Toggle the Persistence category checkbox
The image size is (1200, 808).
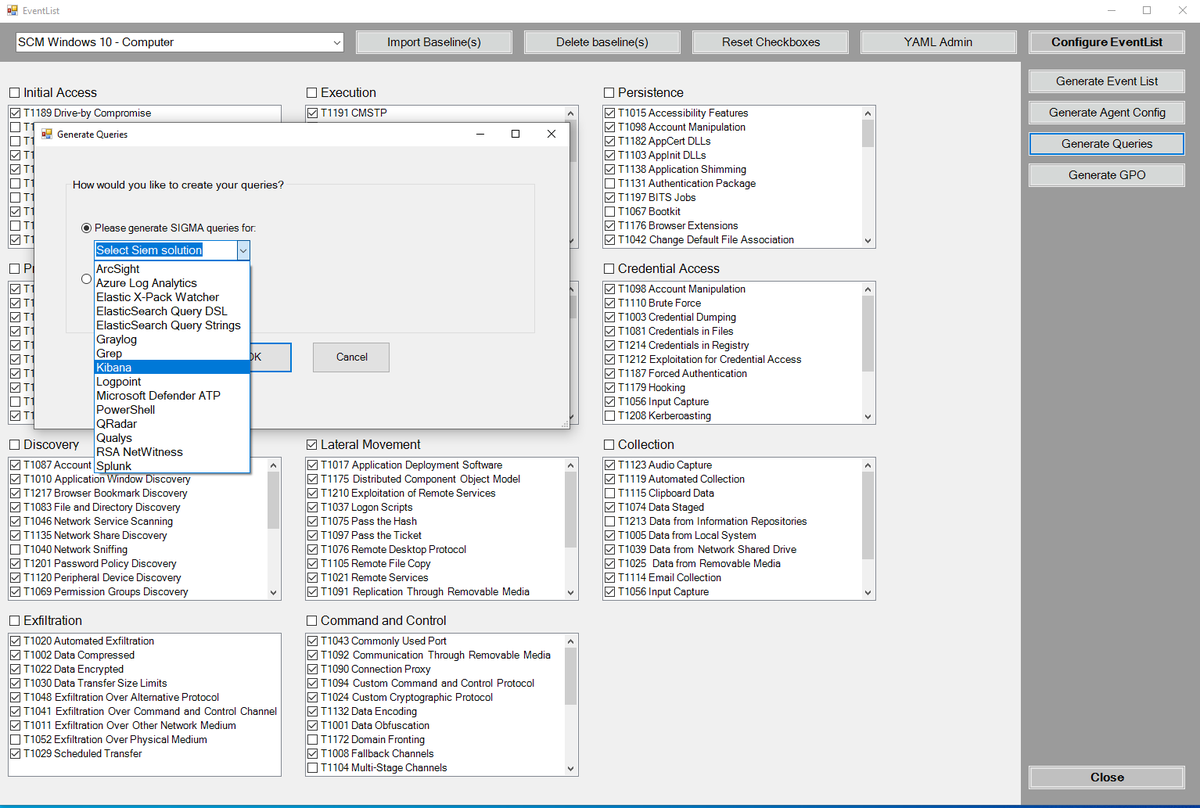pos(609,92)
